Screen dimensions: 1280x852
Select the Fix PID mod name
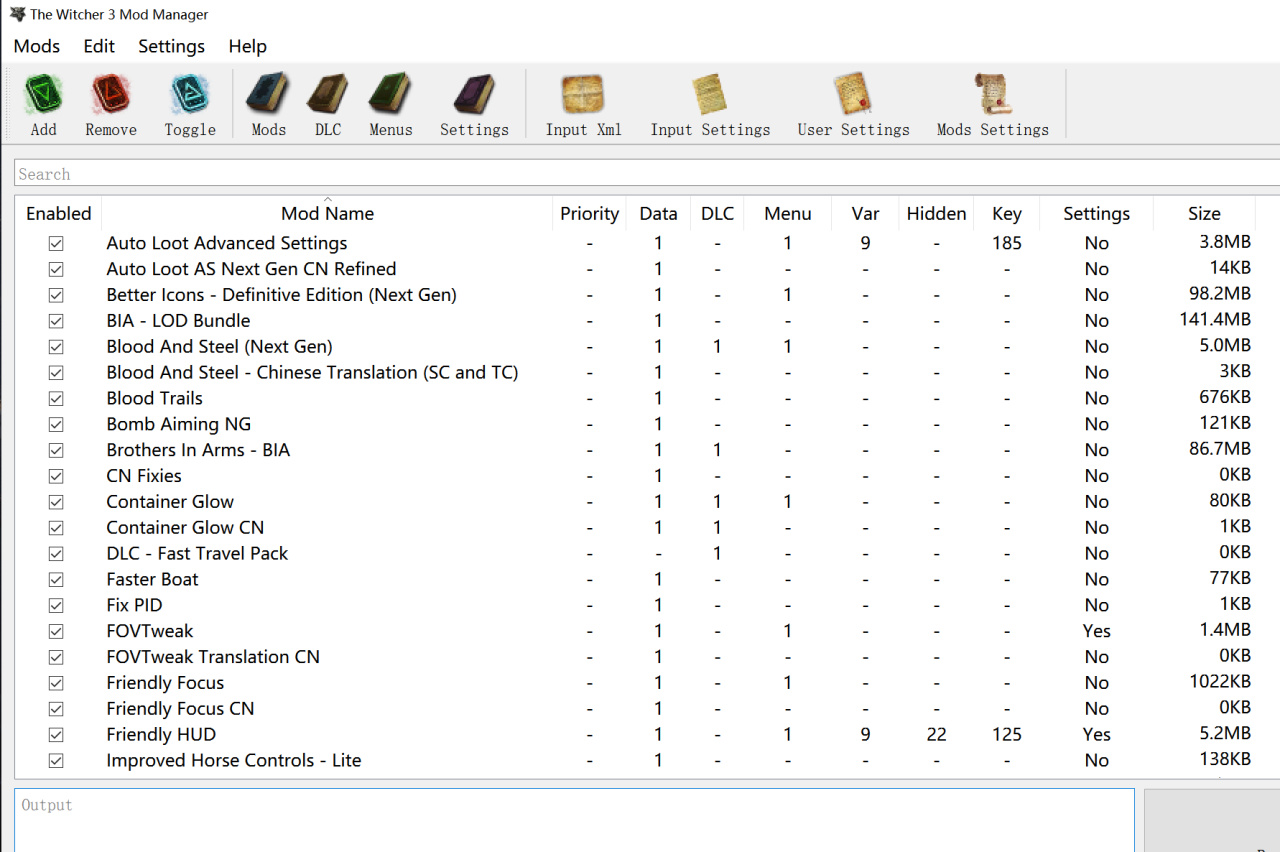click(134, 605)
